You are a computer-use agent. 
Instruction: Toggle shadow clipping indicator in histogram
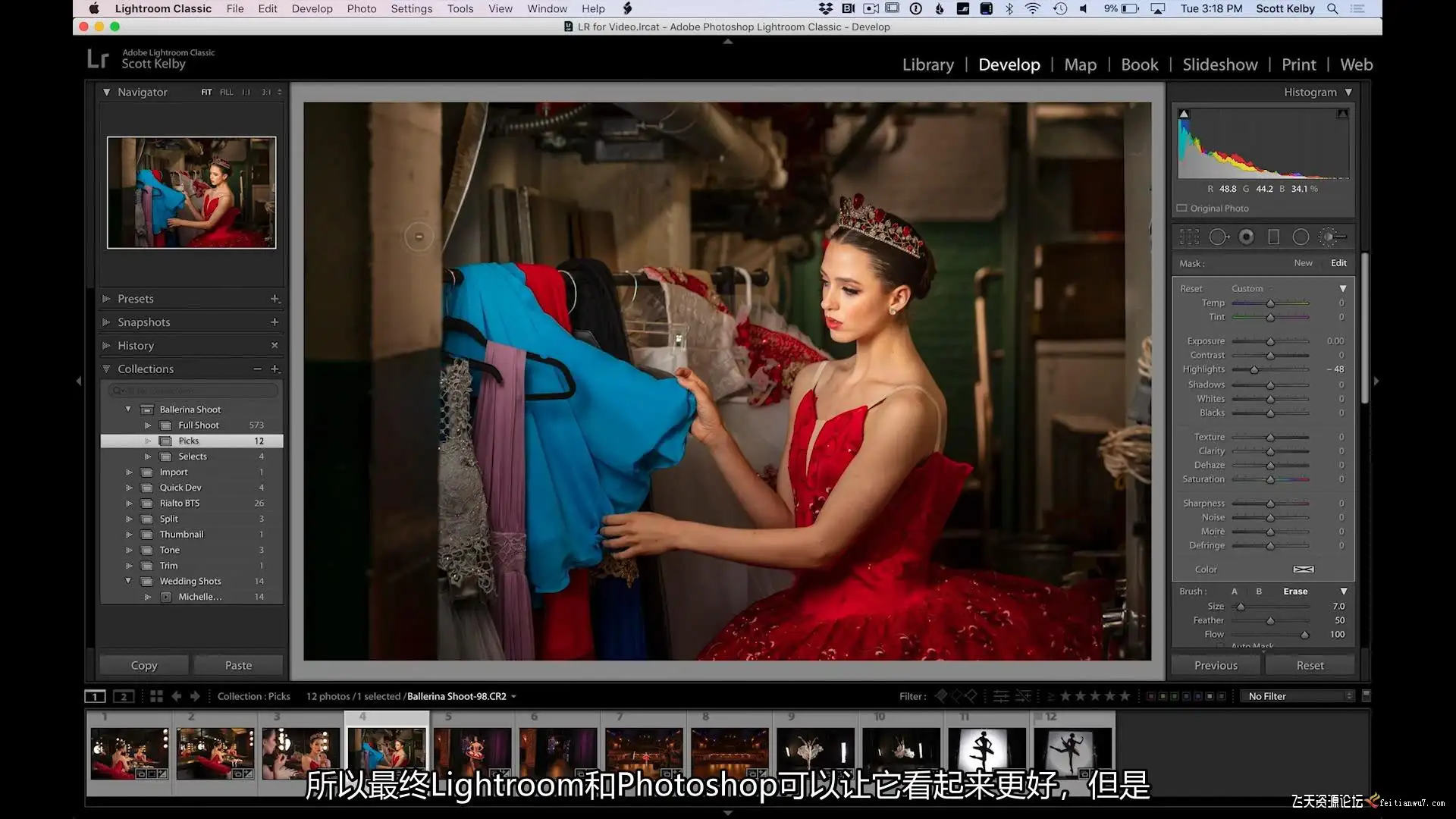click(x=1184, y=114)
